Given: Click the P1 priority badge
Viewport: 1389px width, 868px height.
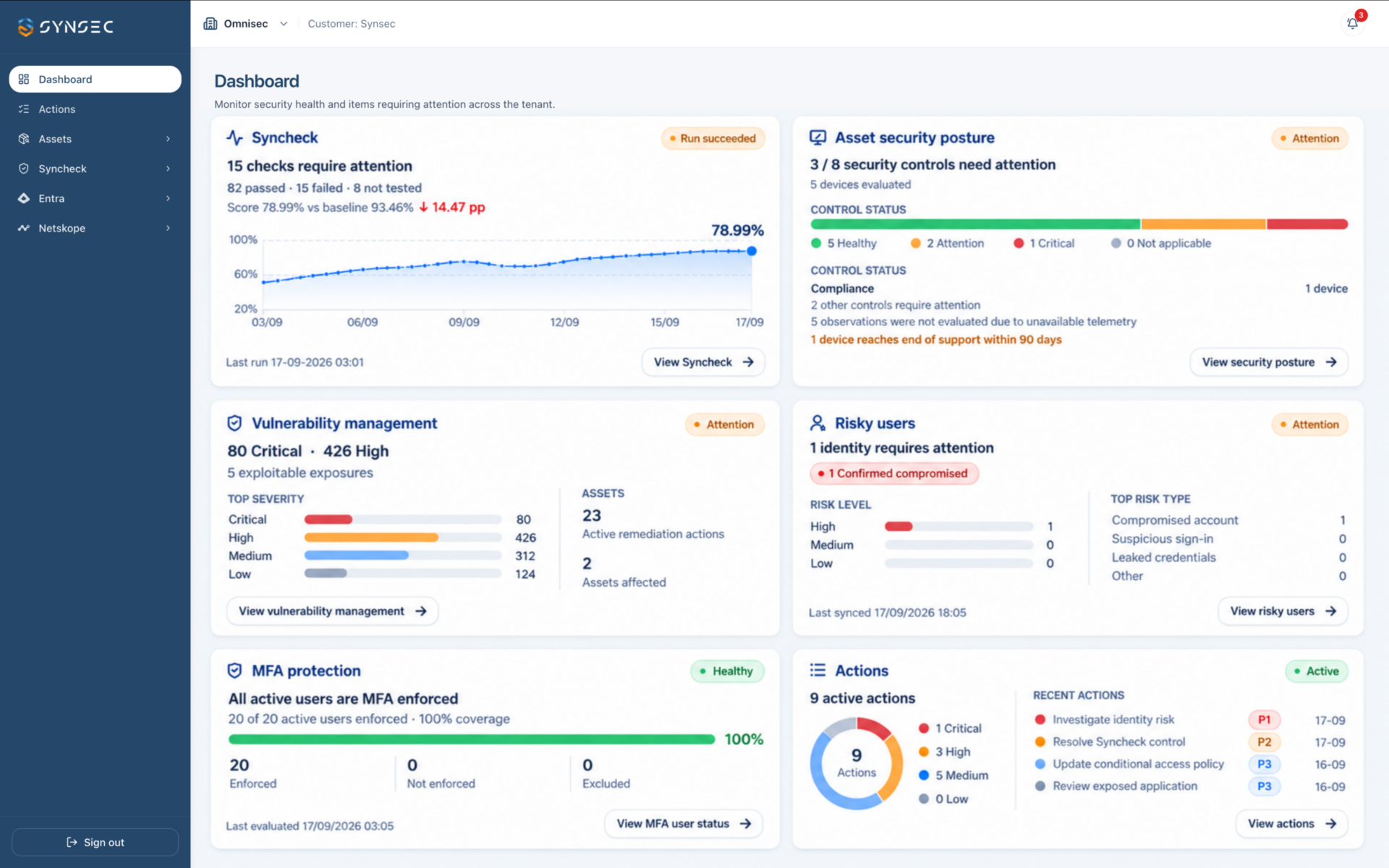Looking at the screenshot, I should [1265, 720].
